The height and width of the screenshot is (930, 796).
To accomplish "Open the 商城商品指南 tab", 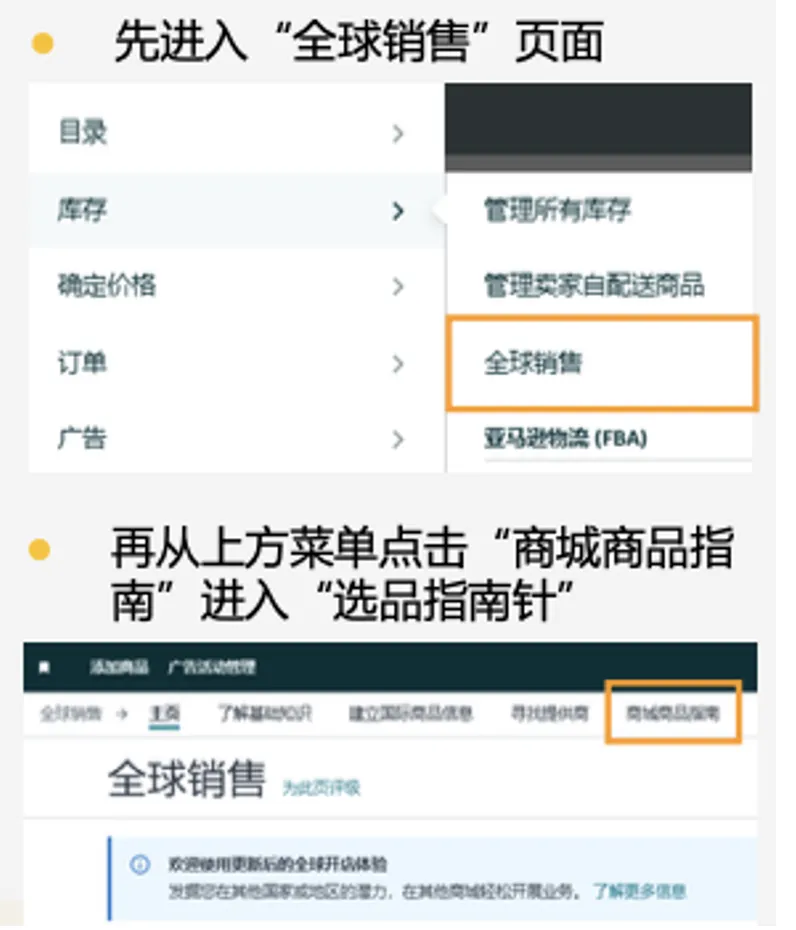I will pos(672,714).
